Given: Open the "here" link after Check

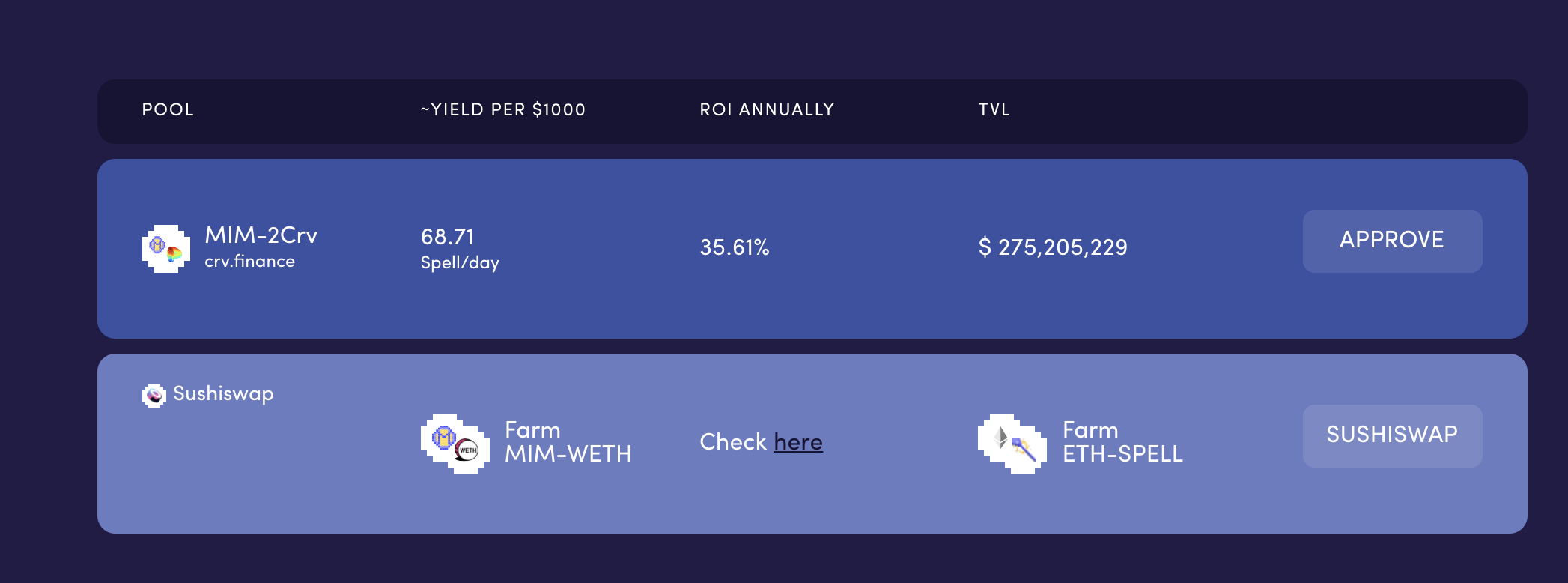Looking at the screenshot, I should coord(798,442).
